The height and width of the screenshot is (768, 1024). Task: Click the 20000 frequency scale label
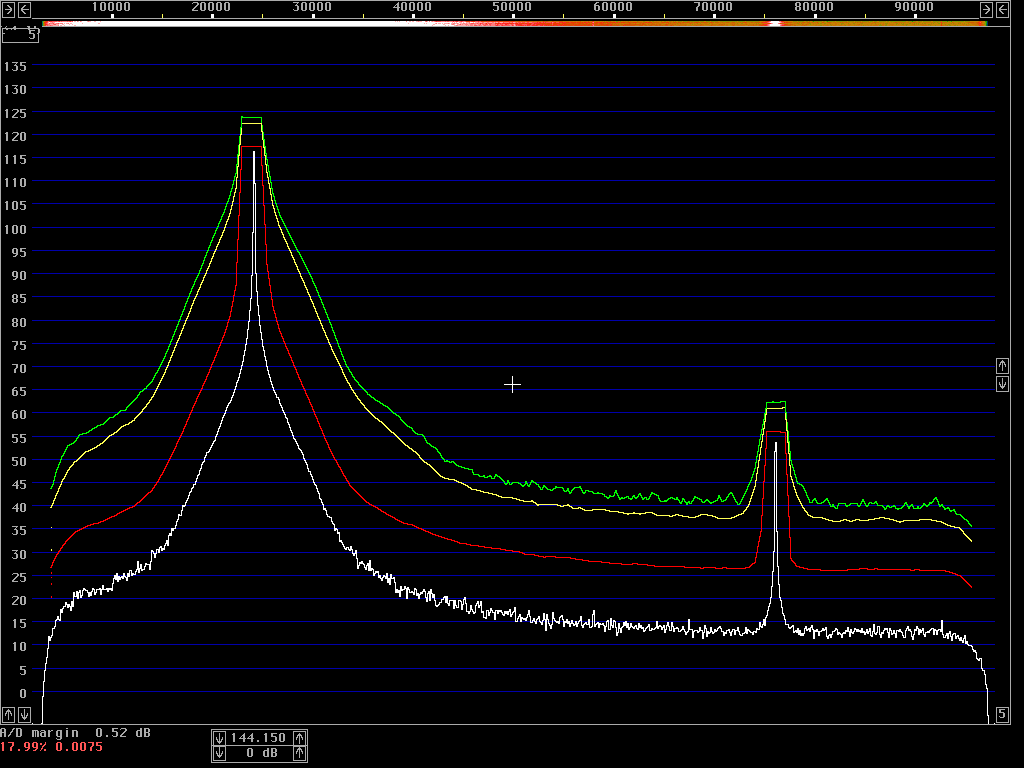pyautogui.click(x=211, y=7)
